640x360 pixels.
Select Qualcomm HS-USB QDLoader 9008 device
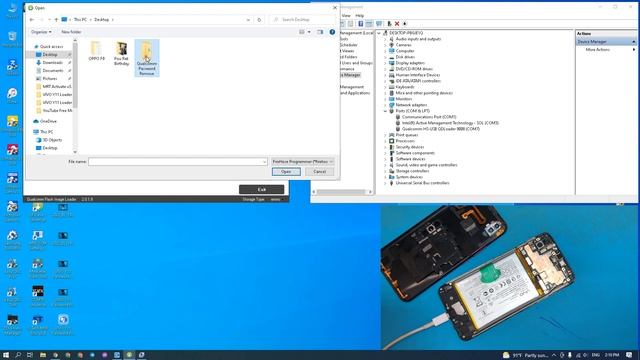click(440, 129)
